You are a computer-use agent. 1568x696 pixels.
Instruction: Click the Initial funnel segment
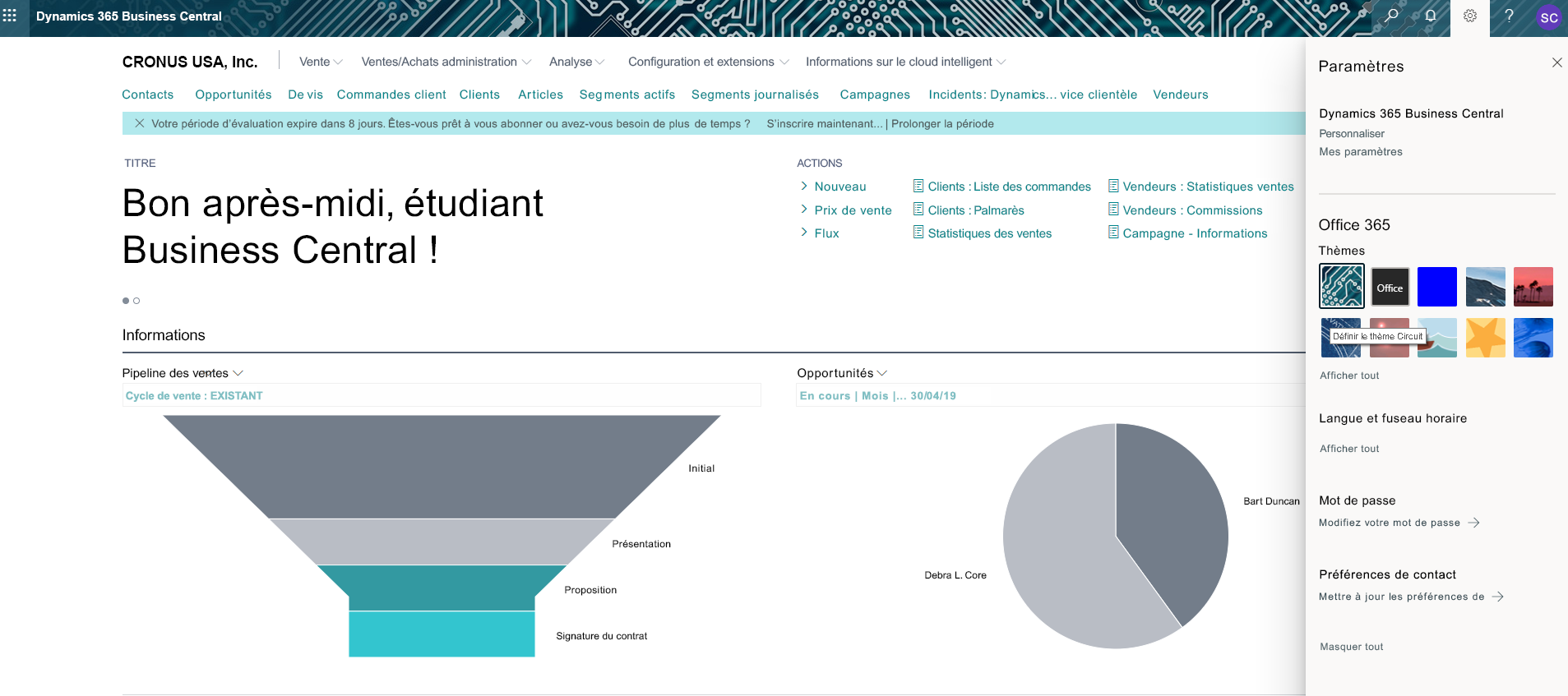point(442,466)
